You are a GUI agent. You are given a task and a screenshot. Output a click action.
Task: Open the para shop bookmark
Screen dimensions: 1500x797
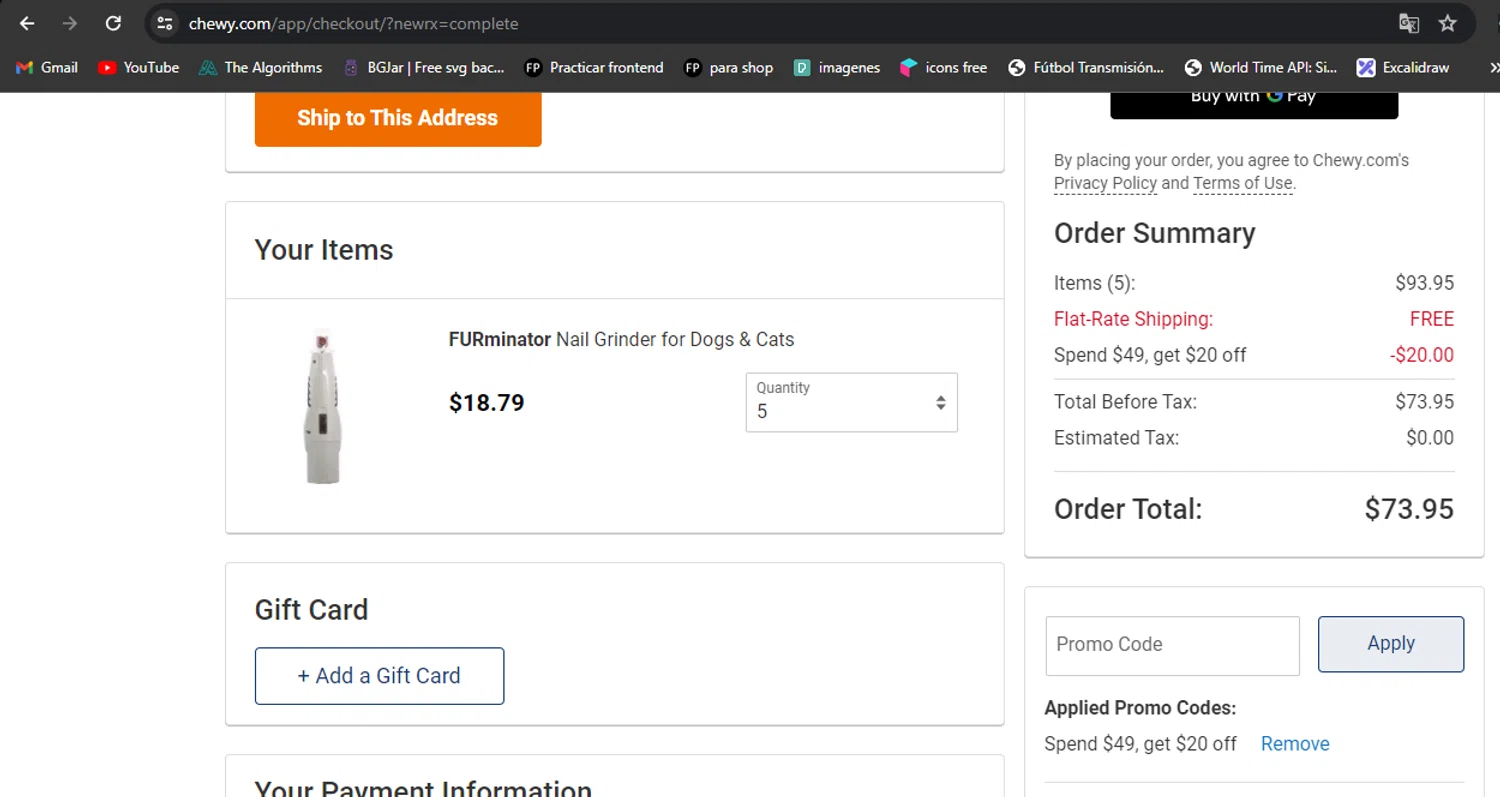pyautogui.click(x=728, y=67)
